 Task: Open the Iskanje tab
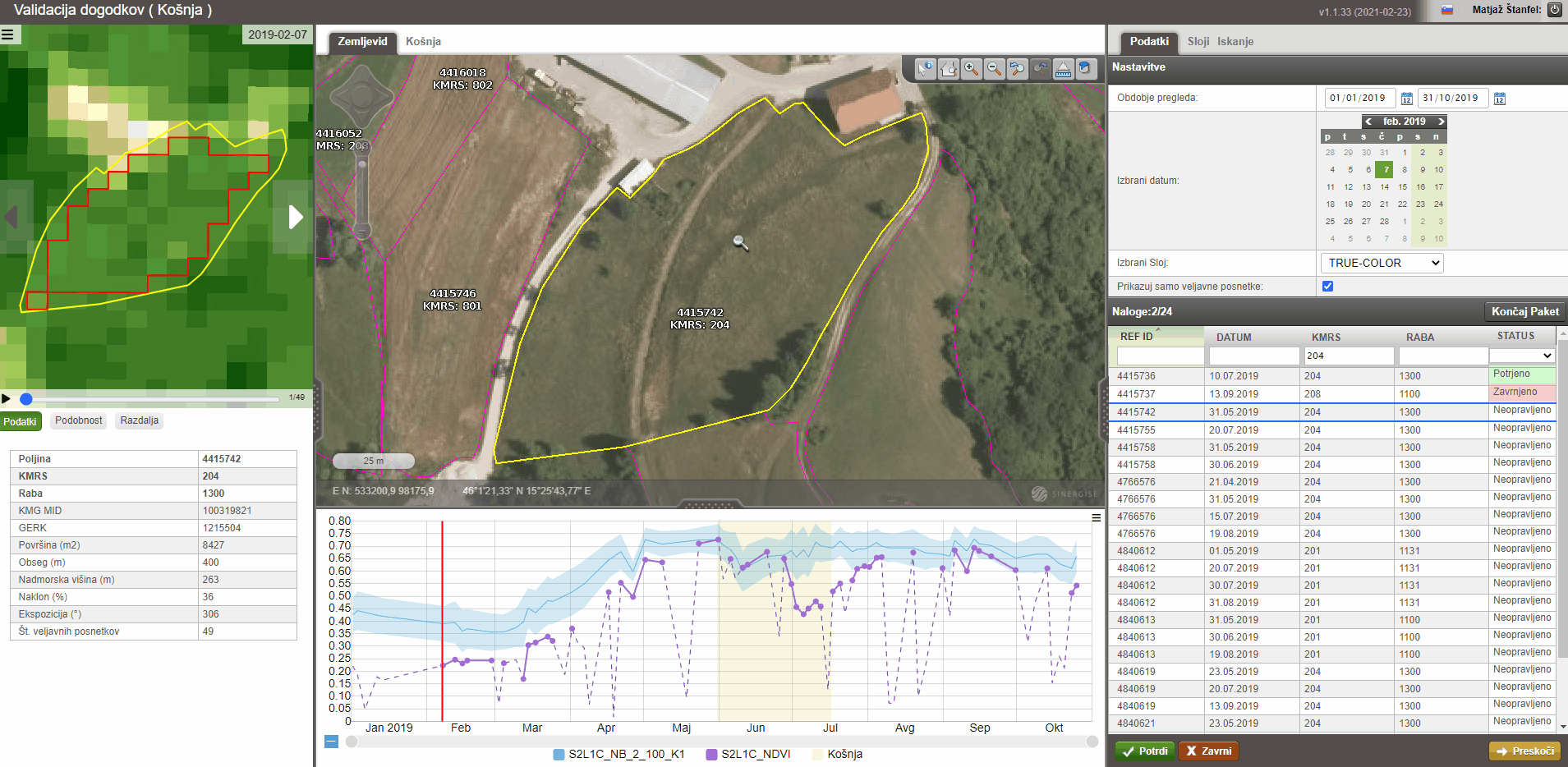point(1235,42)
